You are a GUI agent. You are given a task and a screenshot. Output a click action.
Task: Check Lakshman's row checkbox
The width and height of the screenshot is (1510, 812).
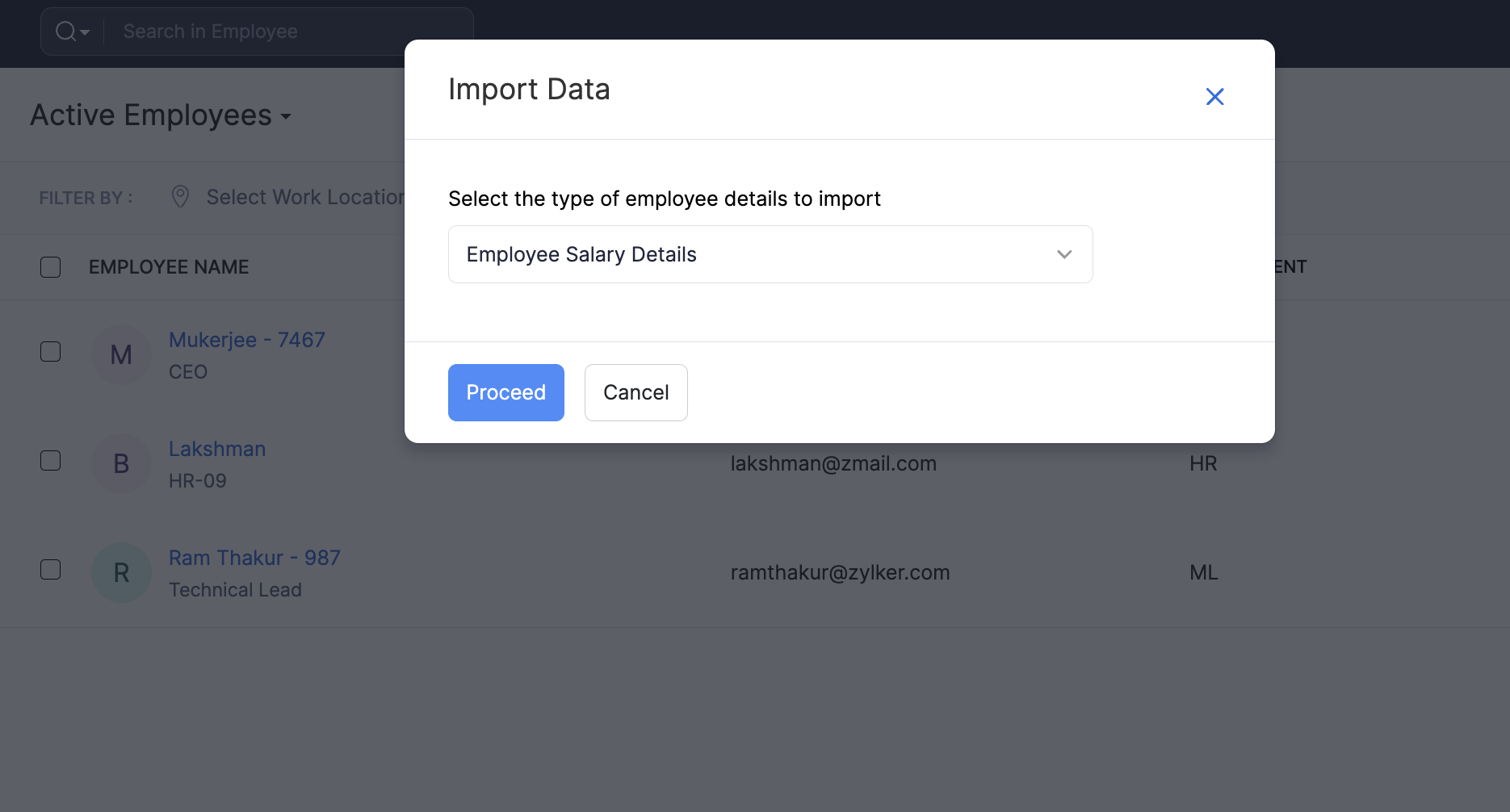pos(51,460)
